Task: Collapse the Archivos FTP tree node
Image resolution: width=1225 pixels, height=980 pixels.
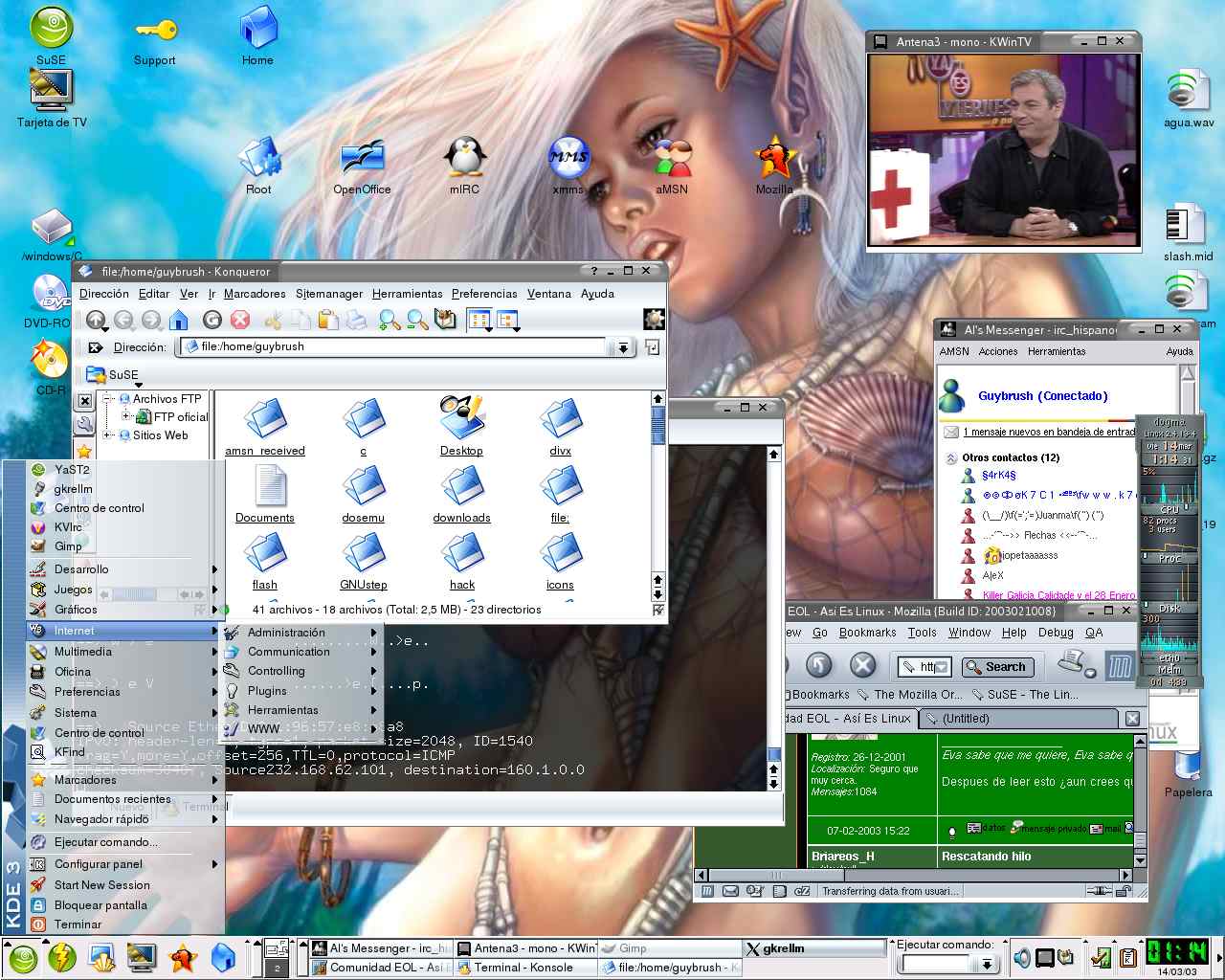Action: click(109, 399)
